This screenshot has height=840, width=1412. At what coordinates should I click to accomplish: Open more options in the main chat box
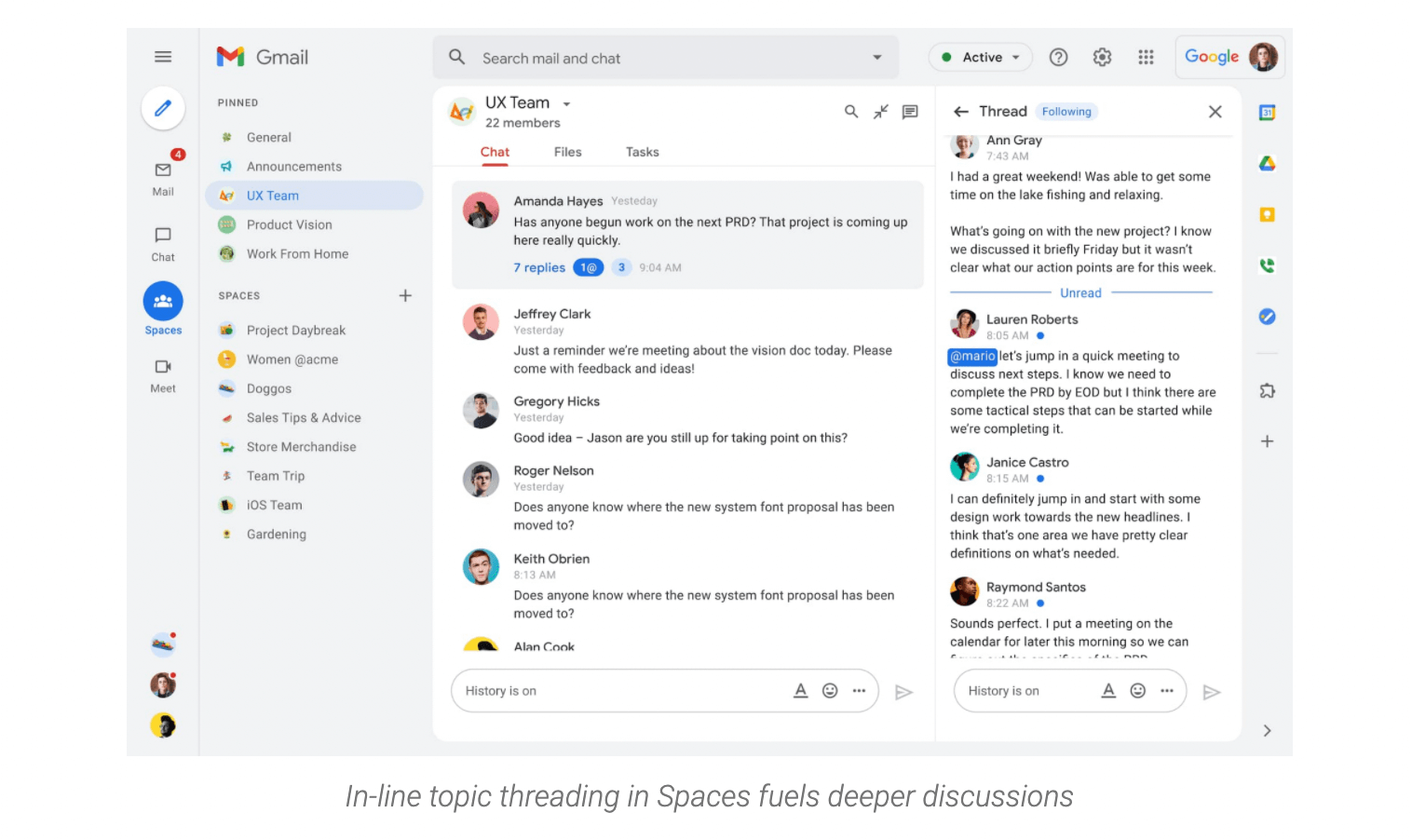(x=859, y=691)
